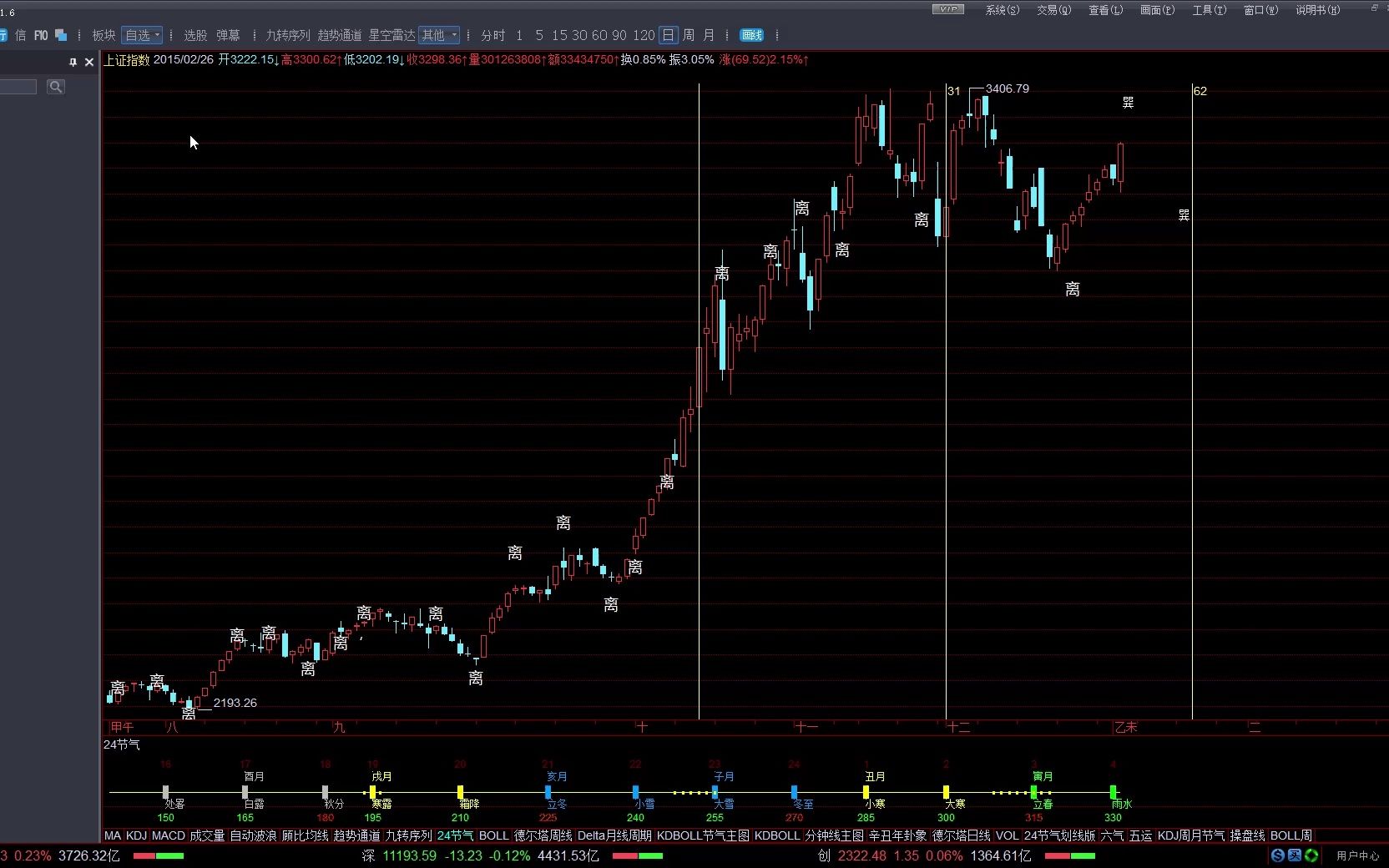Click the middle blue status tray icon

pos(1295,855)
